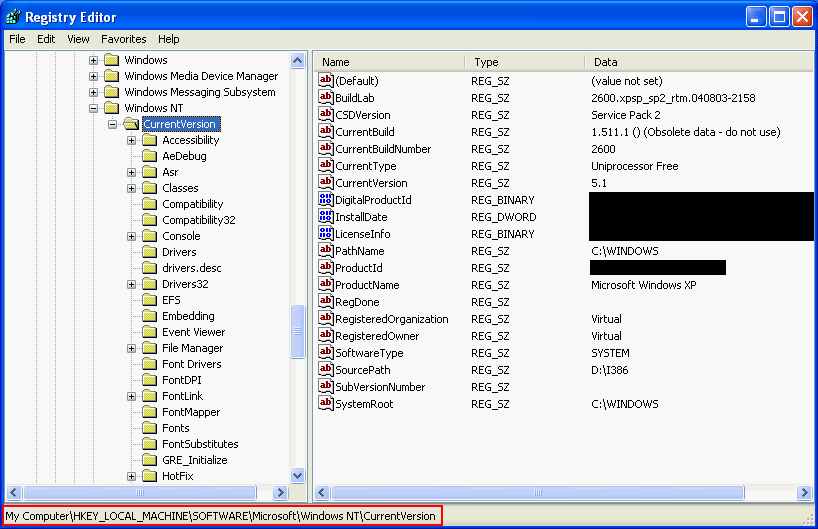This screenshot has height=529, width=818.
Task: Expand the Asr key
Action: (131, 173)
